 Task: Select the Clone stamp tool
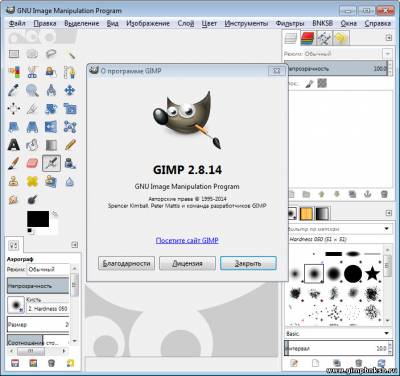(x=14, y=182)
